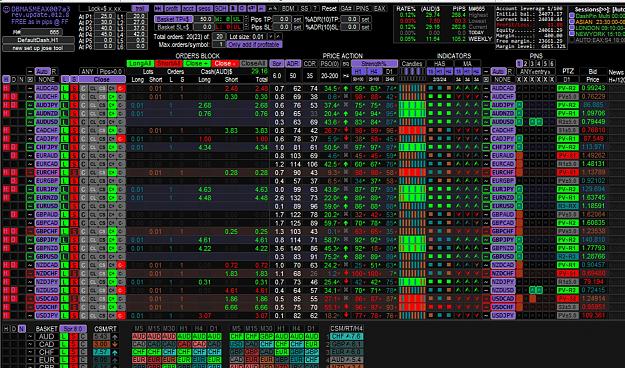The height and width of the screenshot is (368, 625).
Task: Open the ANY filter dropdown above Lots
Action: click(x=87, y=71)
